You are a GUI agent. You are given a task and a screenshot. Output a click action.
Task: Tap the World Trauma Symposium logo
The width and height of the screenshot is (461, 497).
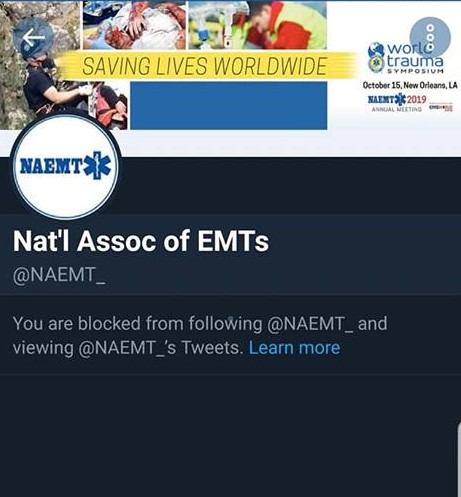(406, 57)
